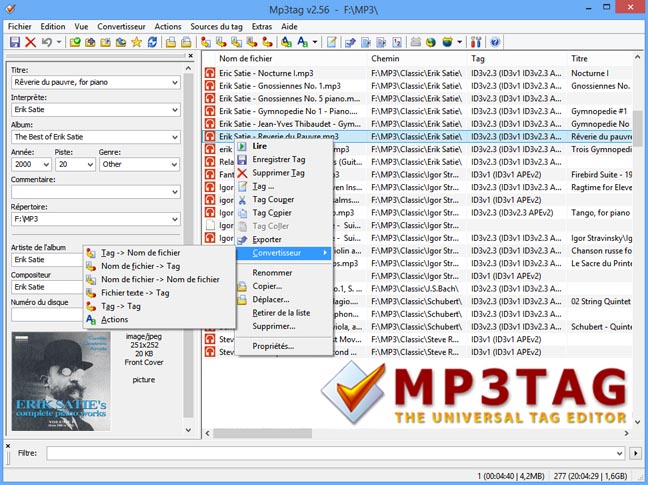Viewport: 648px width, 485px height.
Task: Click the Erik Satie cover art thumbnail
Action: (61, 381)
